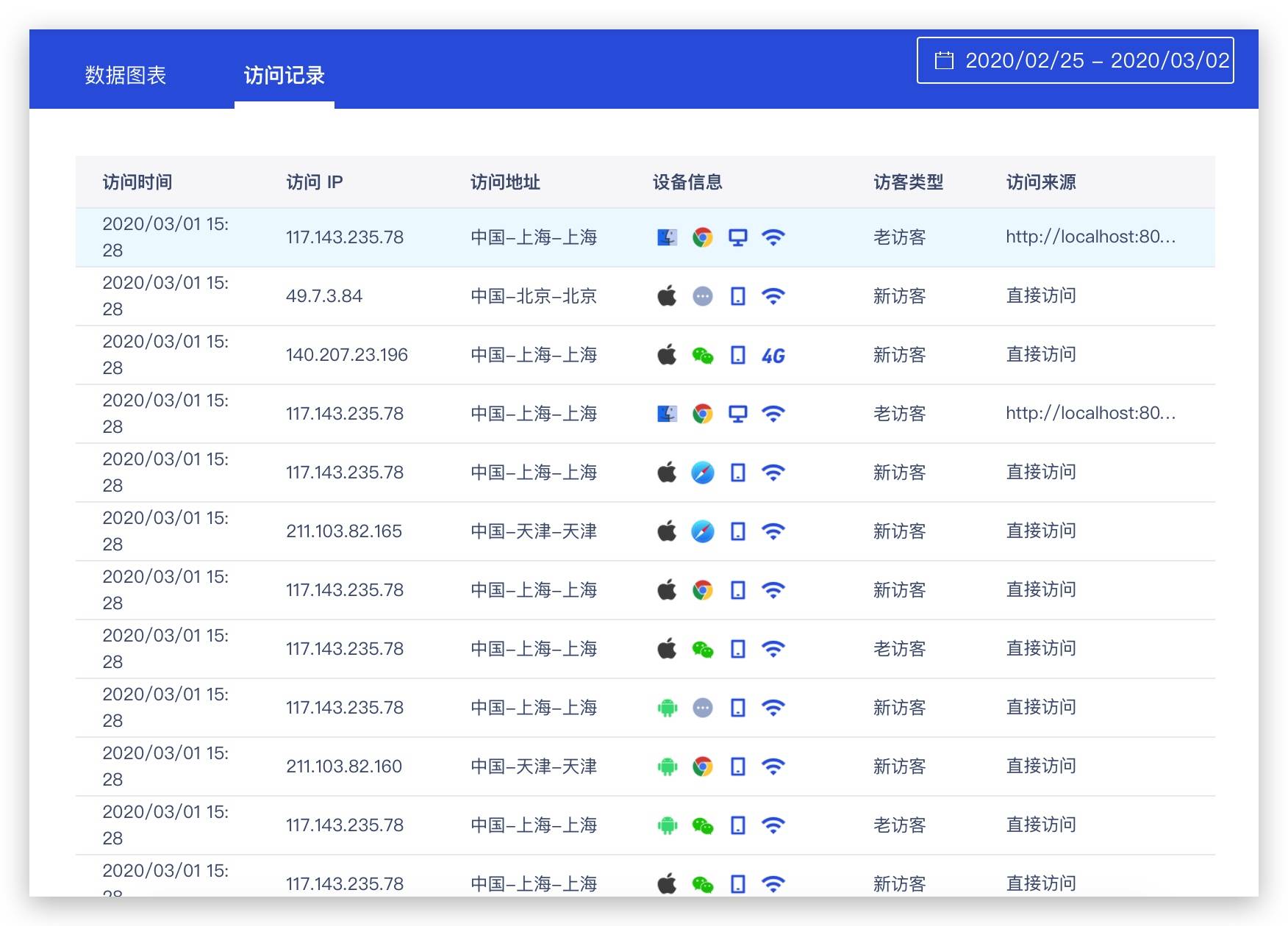Click the WiFi icon in the first row
The image size is (1288, 926).
pos(773,237)
